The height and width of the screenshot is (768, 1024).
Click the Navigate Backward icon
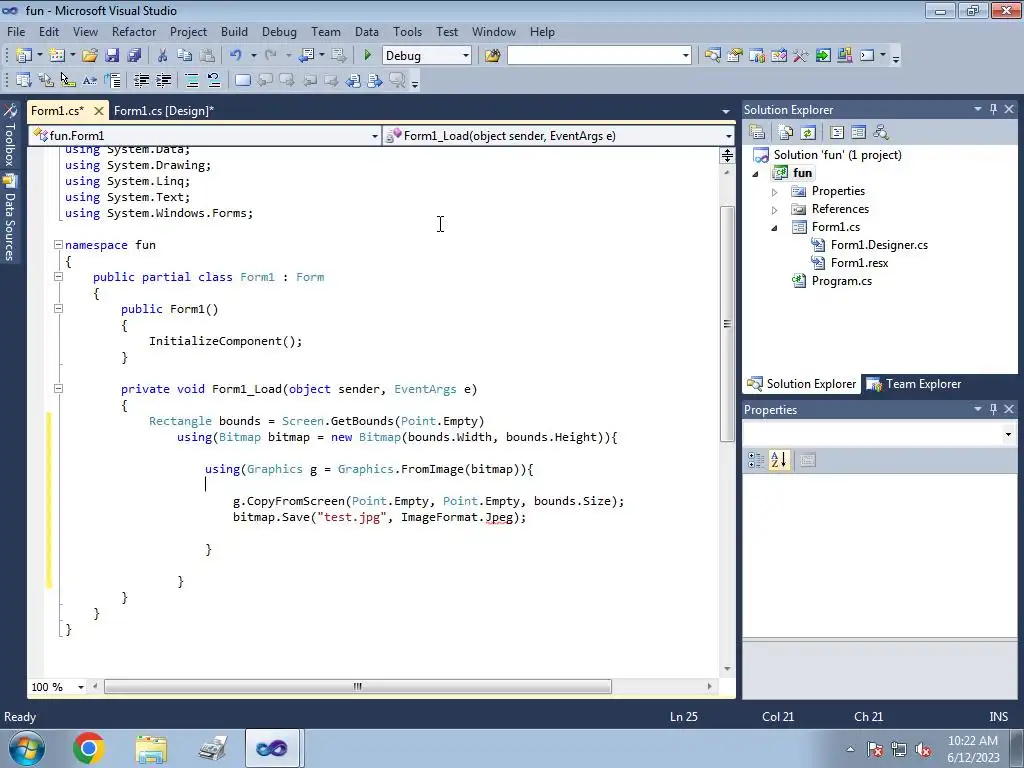306,56
